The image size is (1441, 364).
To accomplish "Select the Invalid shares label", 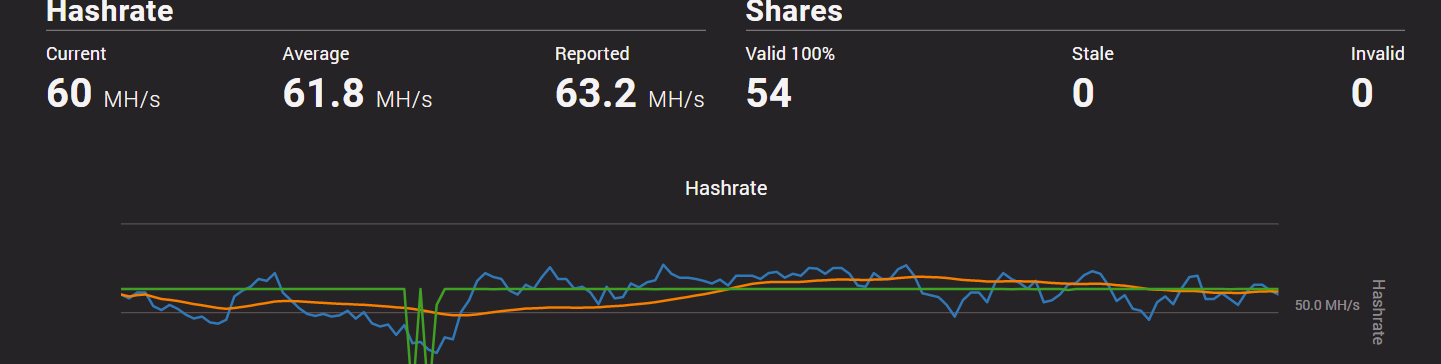I will (x=1378, y=54).
